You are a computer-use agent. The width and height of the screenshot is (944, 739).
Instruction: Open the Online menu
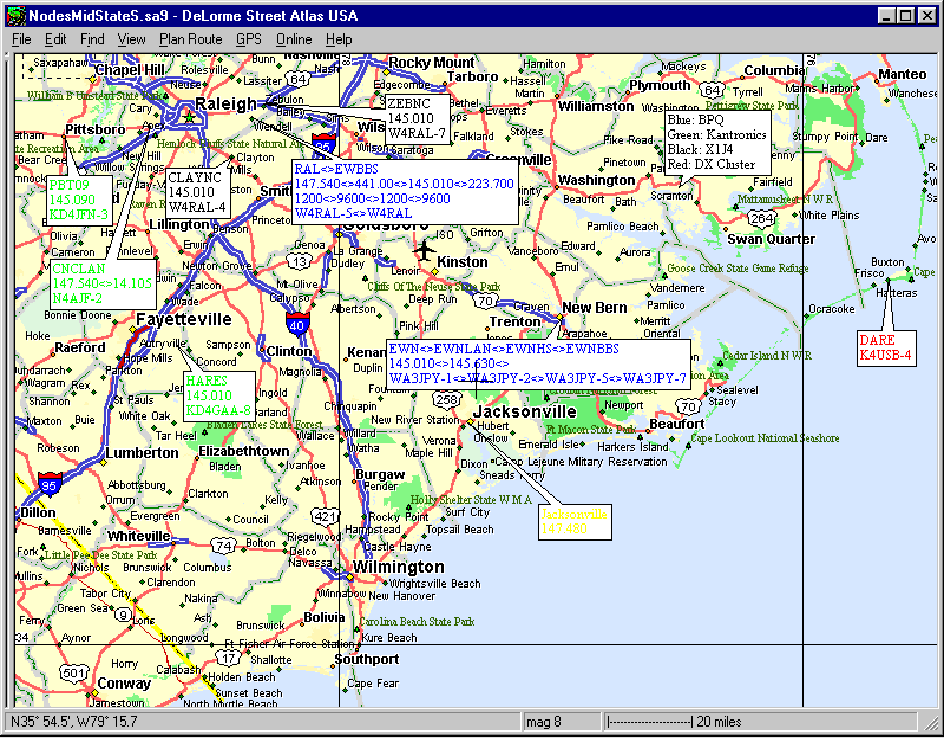pyautogui.click(x=294, y=39)
